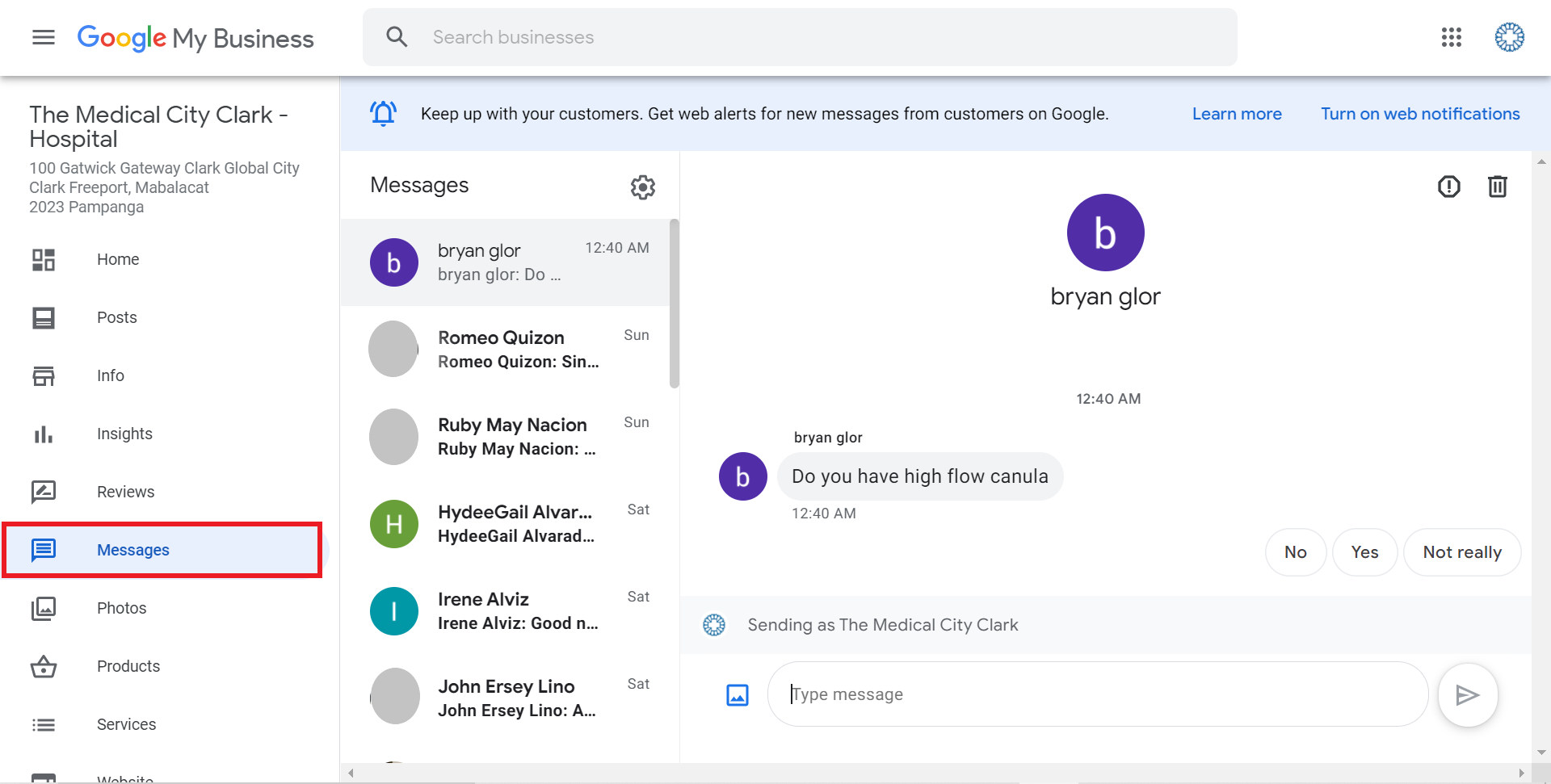Open the hamburger main menu
The height and width of the screenshot is (784, 1551).
click(x=44, y=37)
